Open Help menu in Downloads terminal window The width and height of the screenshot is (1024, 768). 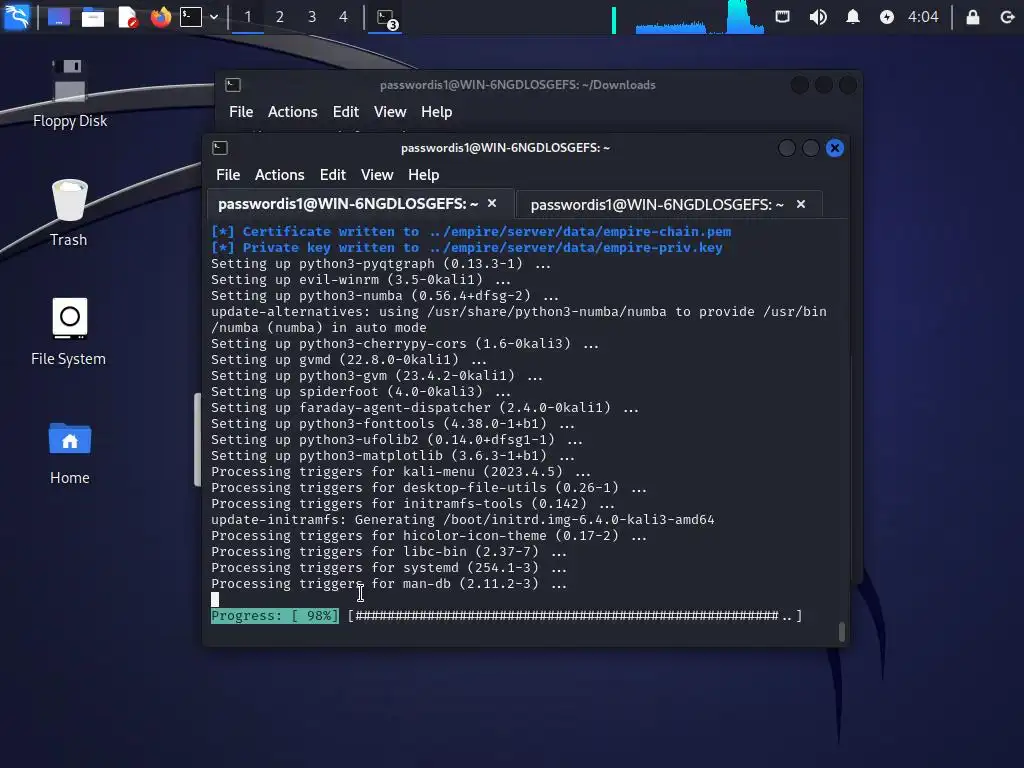click(x=436, y=112)
